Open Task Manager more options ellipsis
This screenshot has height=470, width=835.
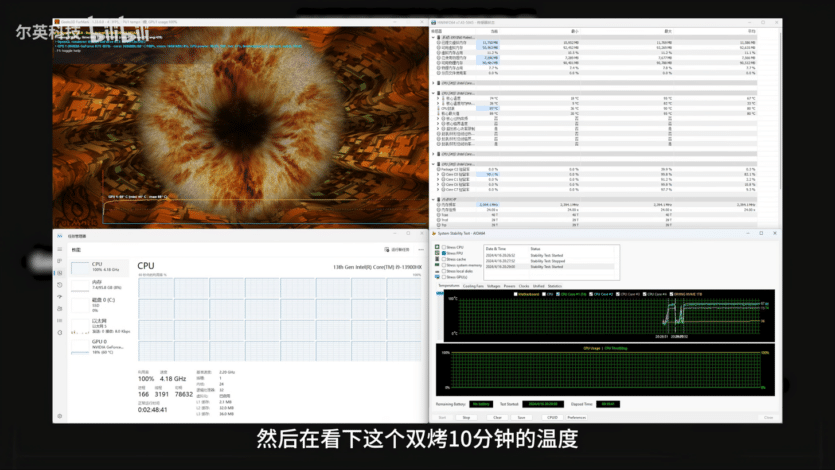tap(421, 250)
